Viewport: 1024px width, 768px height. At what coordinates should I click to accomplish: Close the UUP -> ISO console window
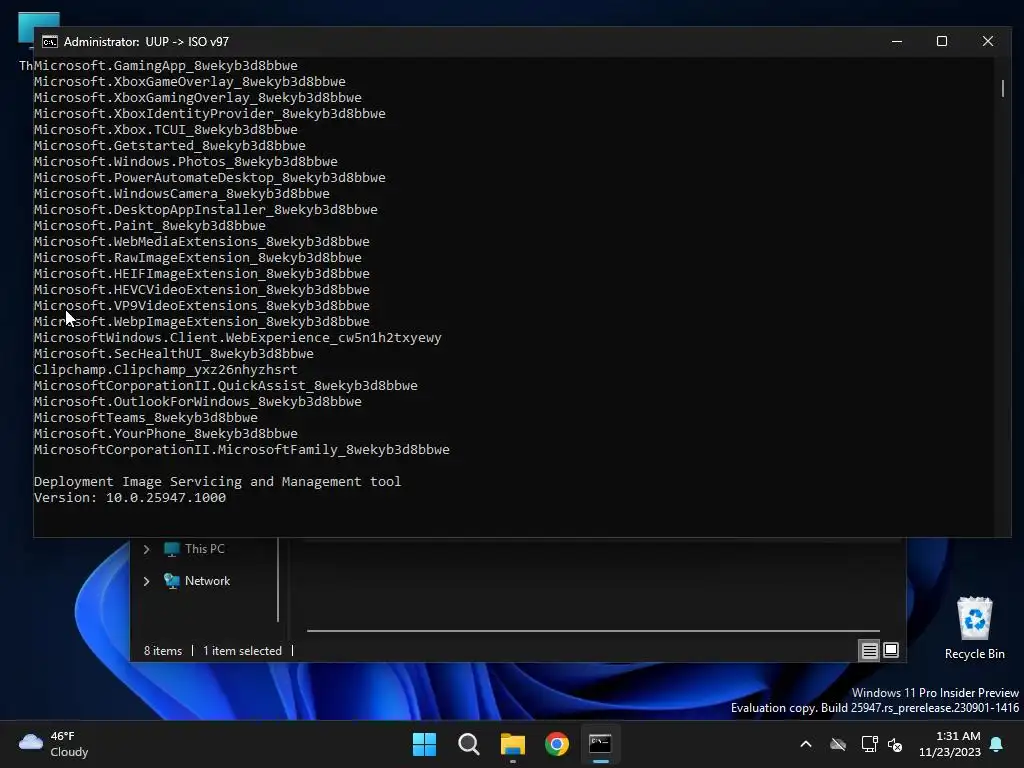987,41
